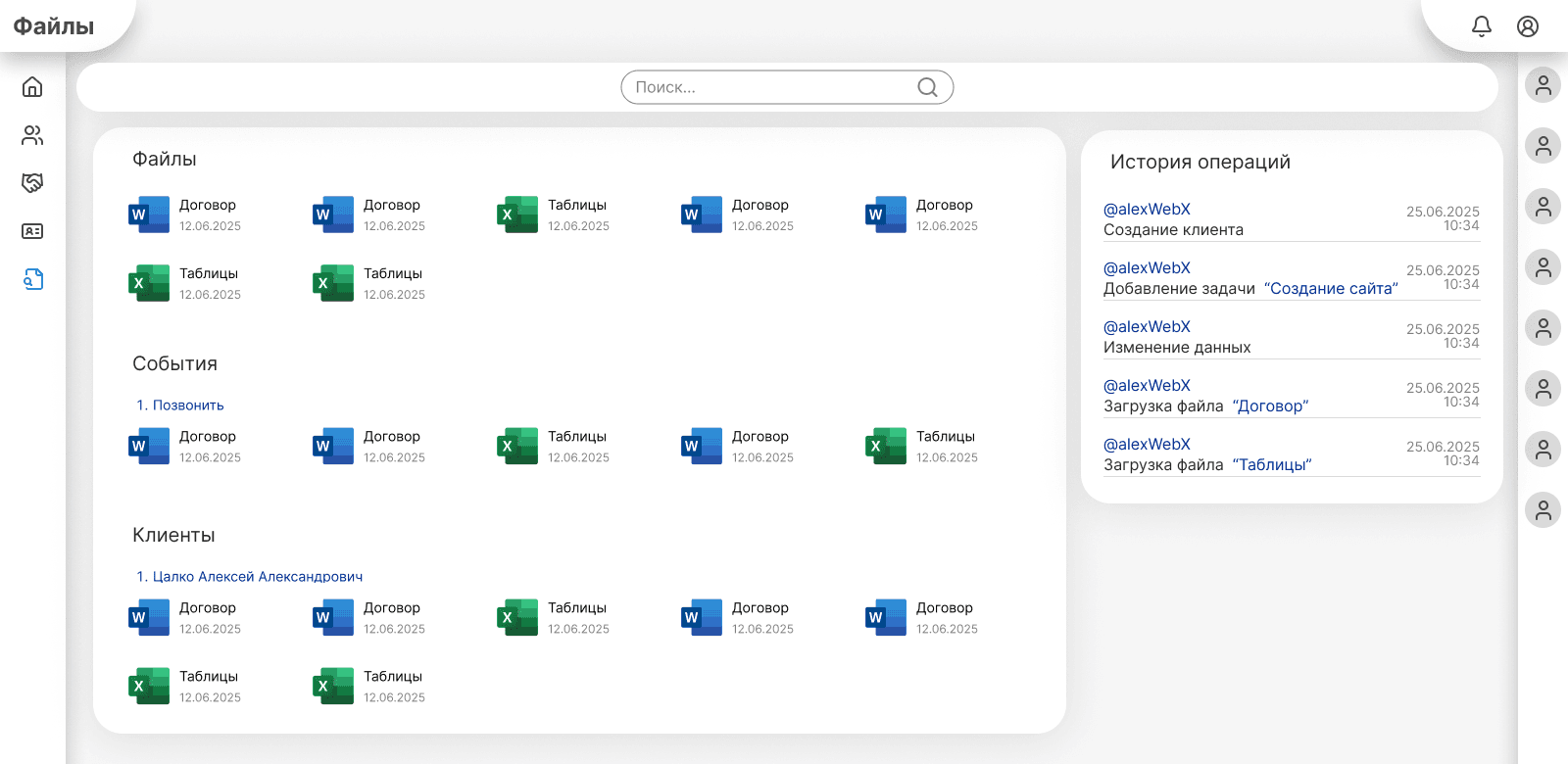The height and width of the screenshot is (764, 1568).
Task: Open notifications bell icon
Action: [x=1482, y=26]
